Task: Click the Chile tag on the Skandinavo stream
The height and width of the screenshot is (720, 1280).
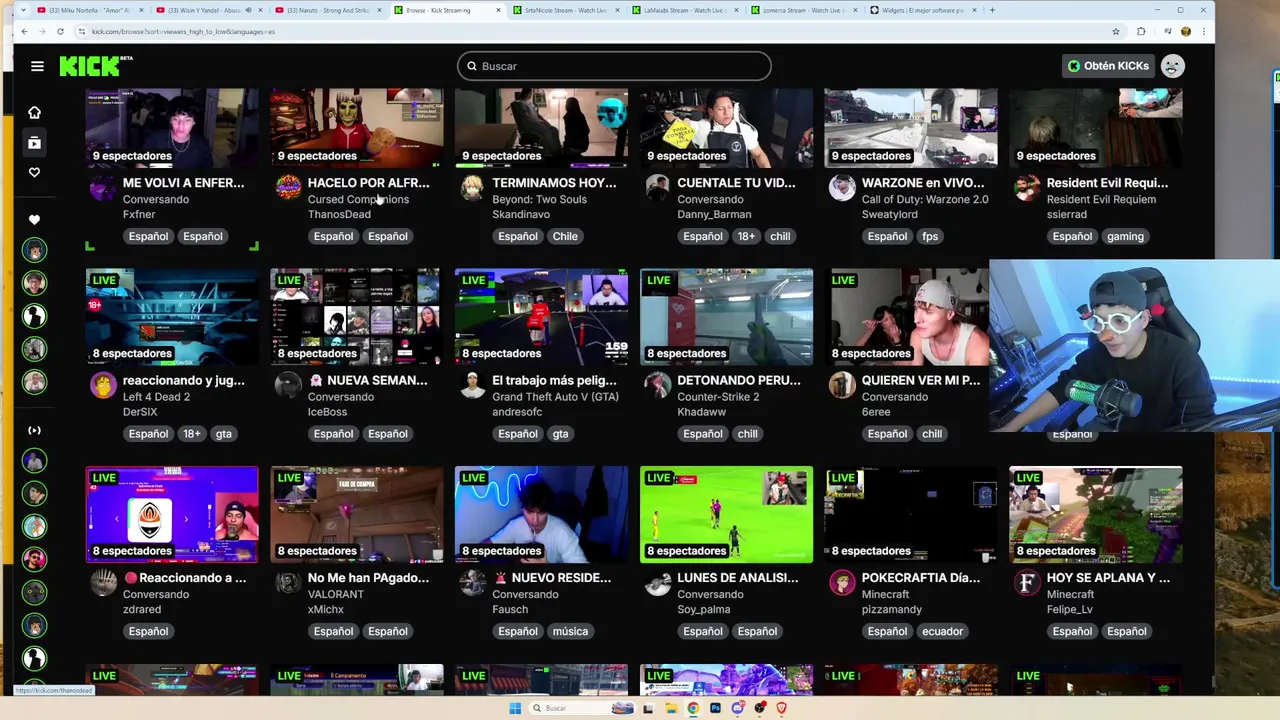Action: coord(565,237)
